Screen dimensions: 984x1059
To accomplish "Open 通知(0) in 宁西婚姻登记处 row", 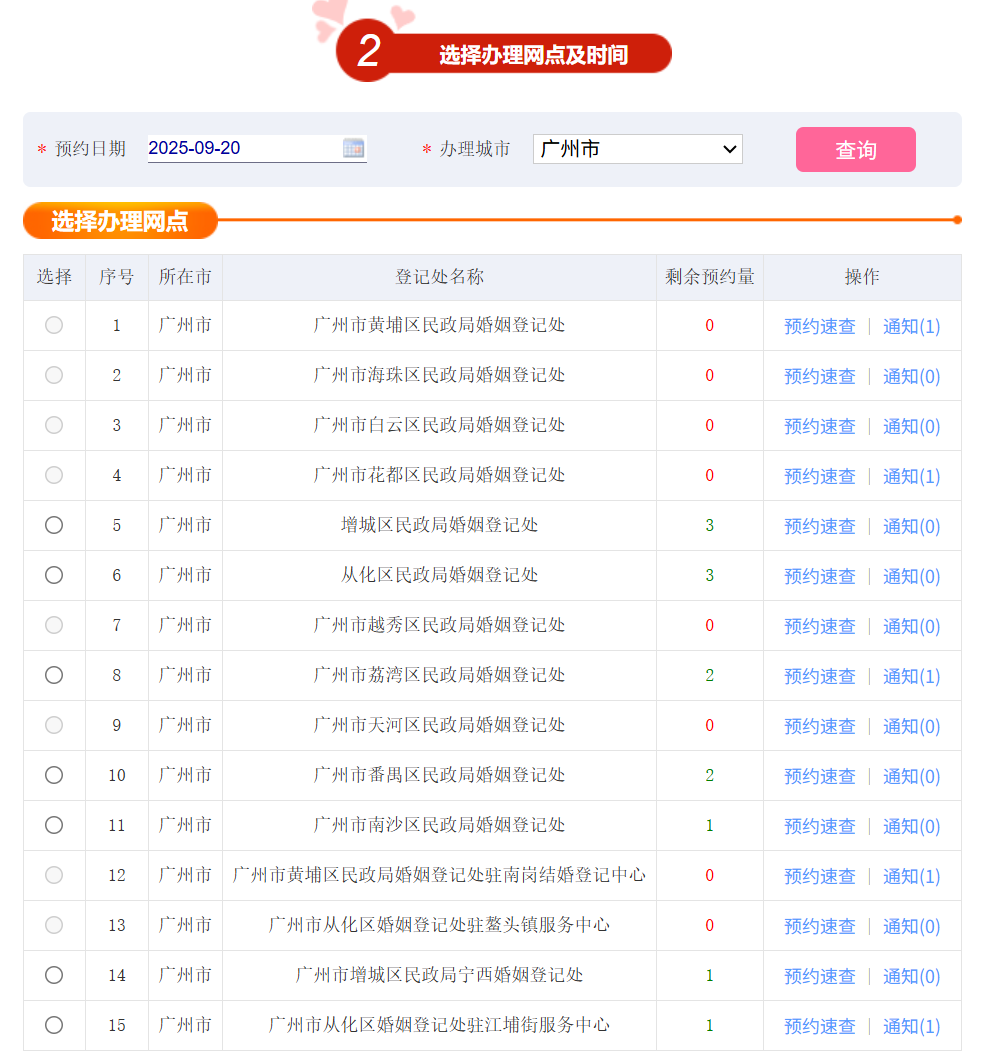I will [x=912, y=976].
